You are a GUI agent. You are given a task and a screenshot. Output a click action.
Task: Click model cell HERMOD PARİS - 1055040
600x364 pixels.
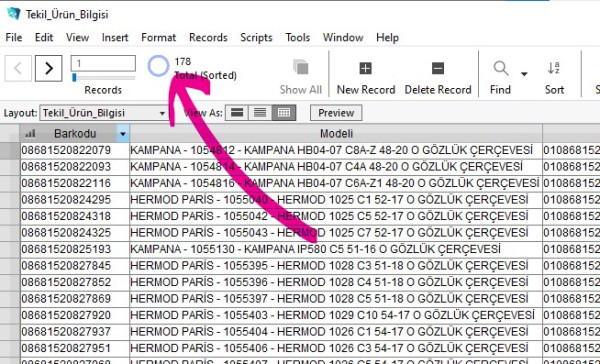click(x=336, y=199)
